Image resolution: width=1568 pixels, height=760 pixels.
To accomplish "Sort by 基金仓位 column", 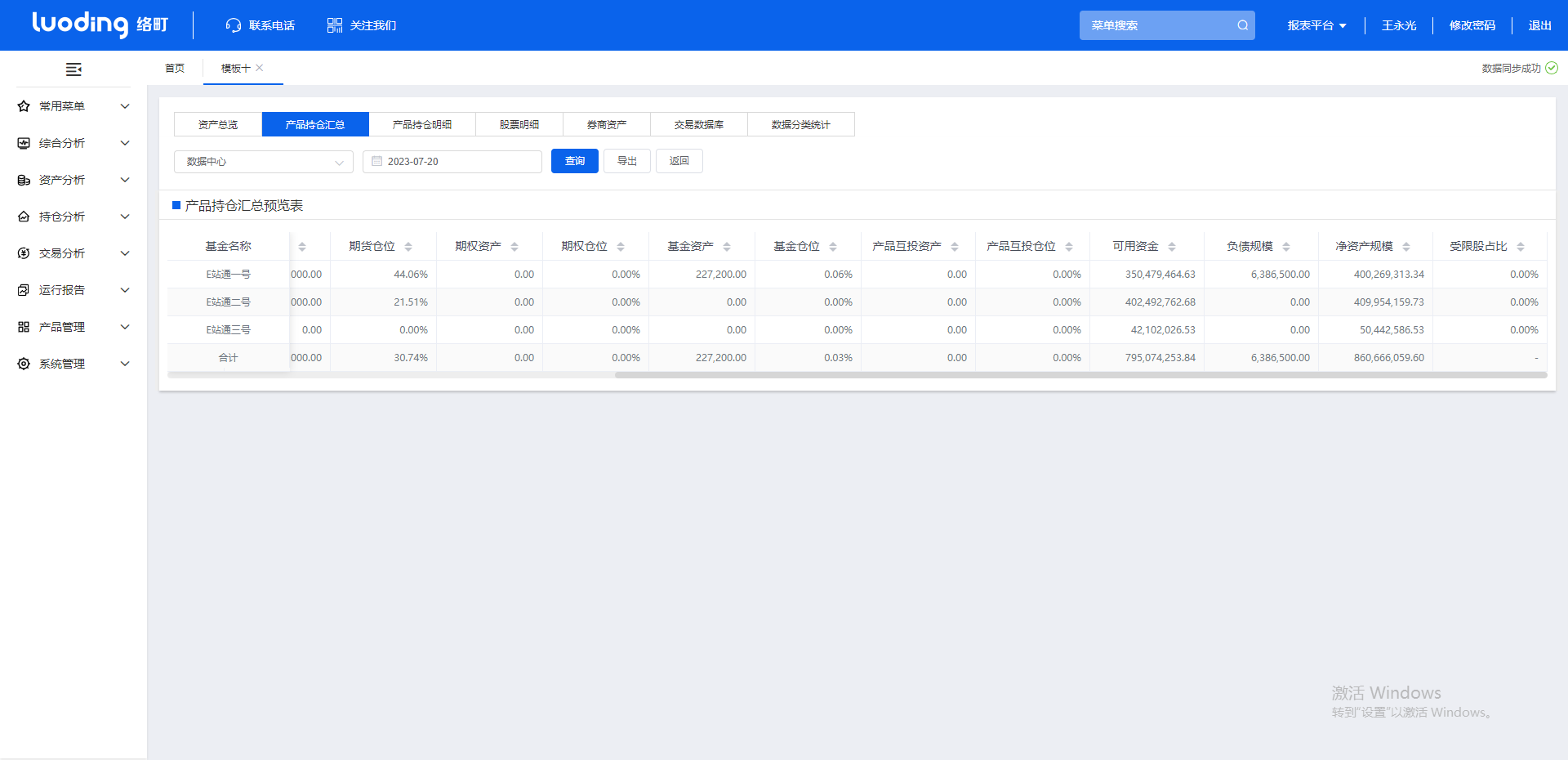I will point(833,246).
